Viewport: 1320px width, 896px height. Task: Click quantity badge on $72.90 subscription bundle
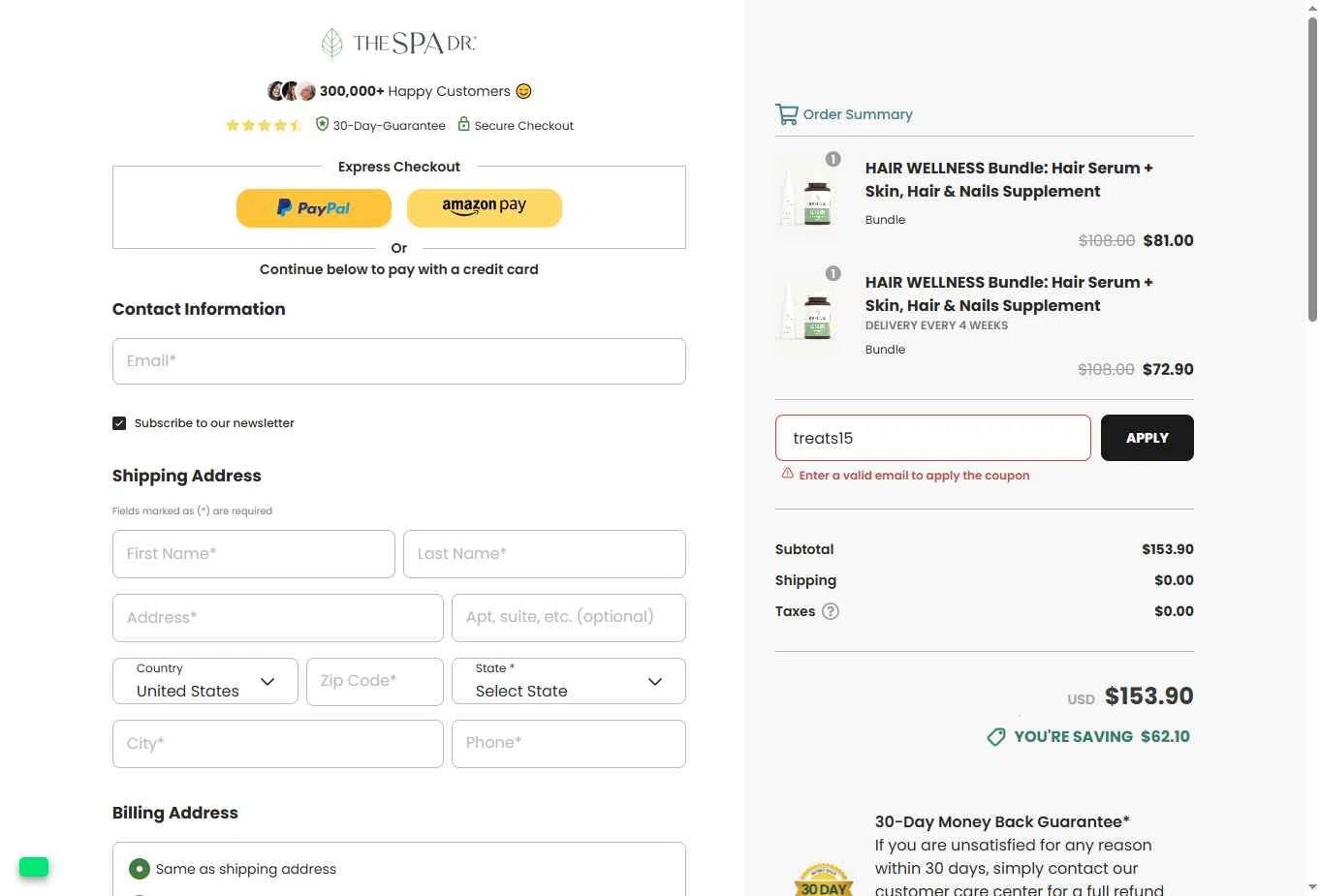[833, 273]
